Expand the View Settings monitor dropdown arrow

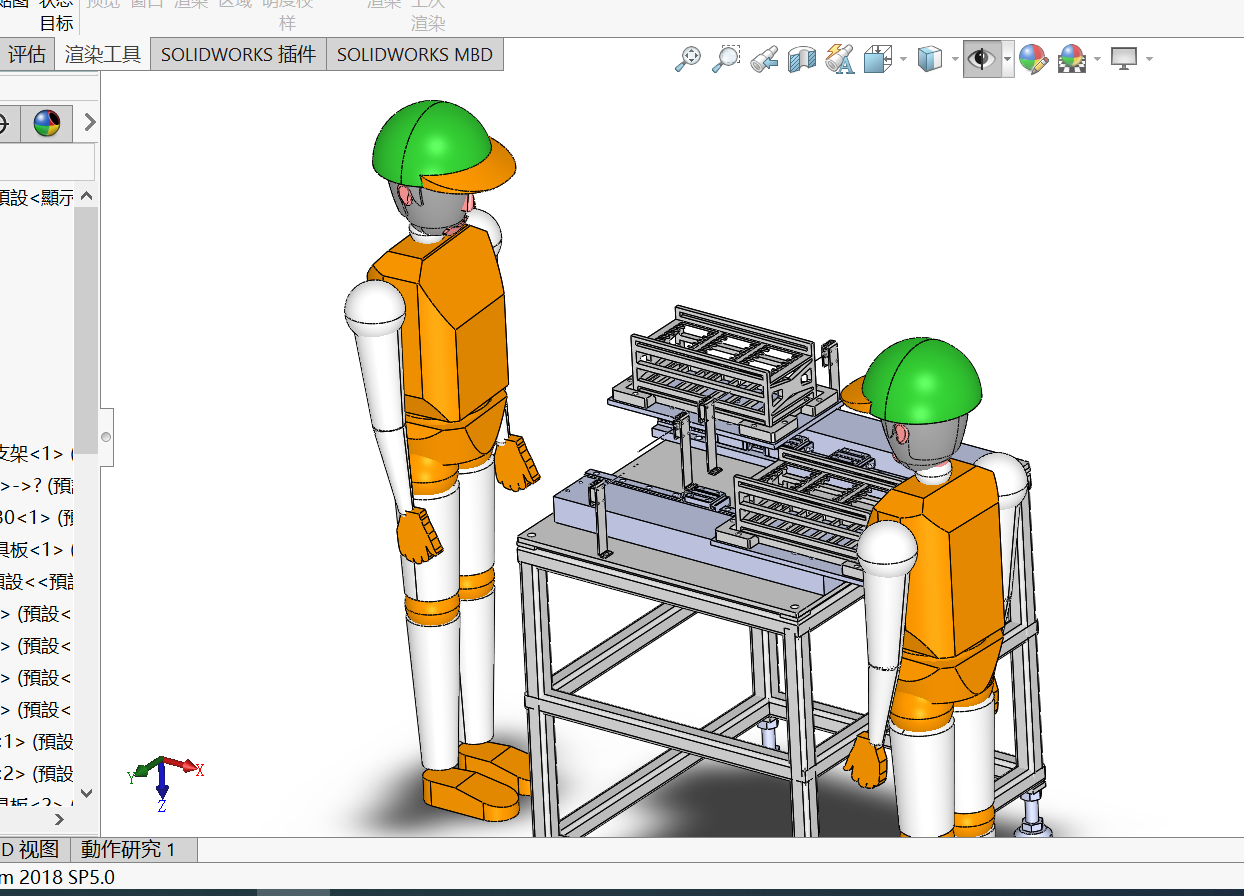point(1149,59)
